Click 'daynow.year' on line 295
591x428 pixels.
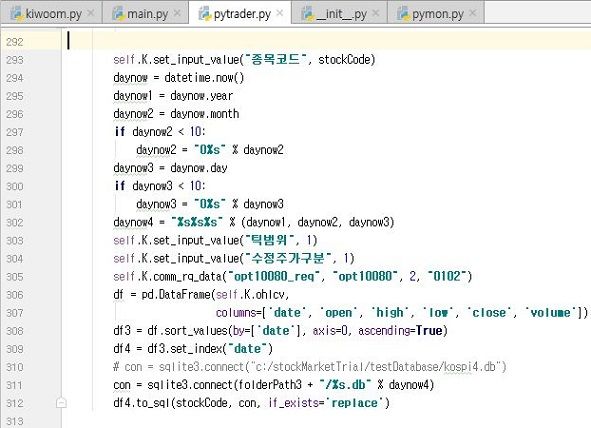202,96
